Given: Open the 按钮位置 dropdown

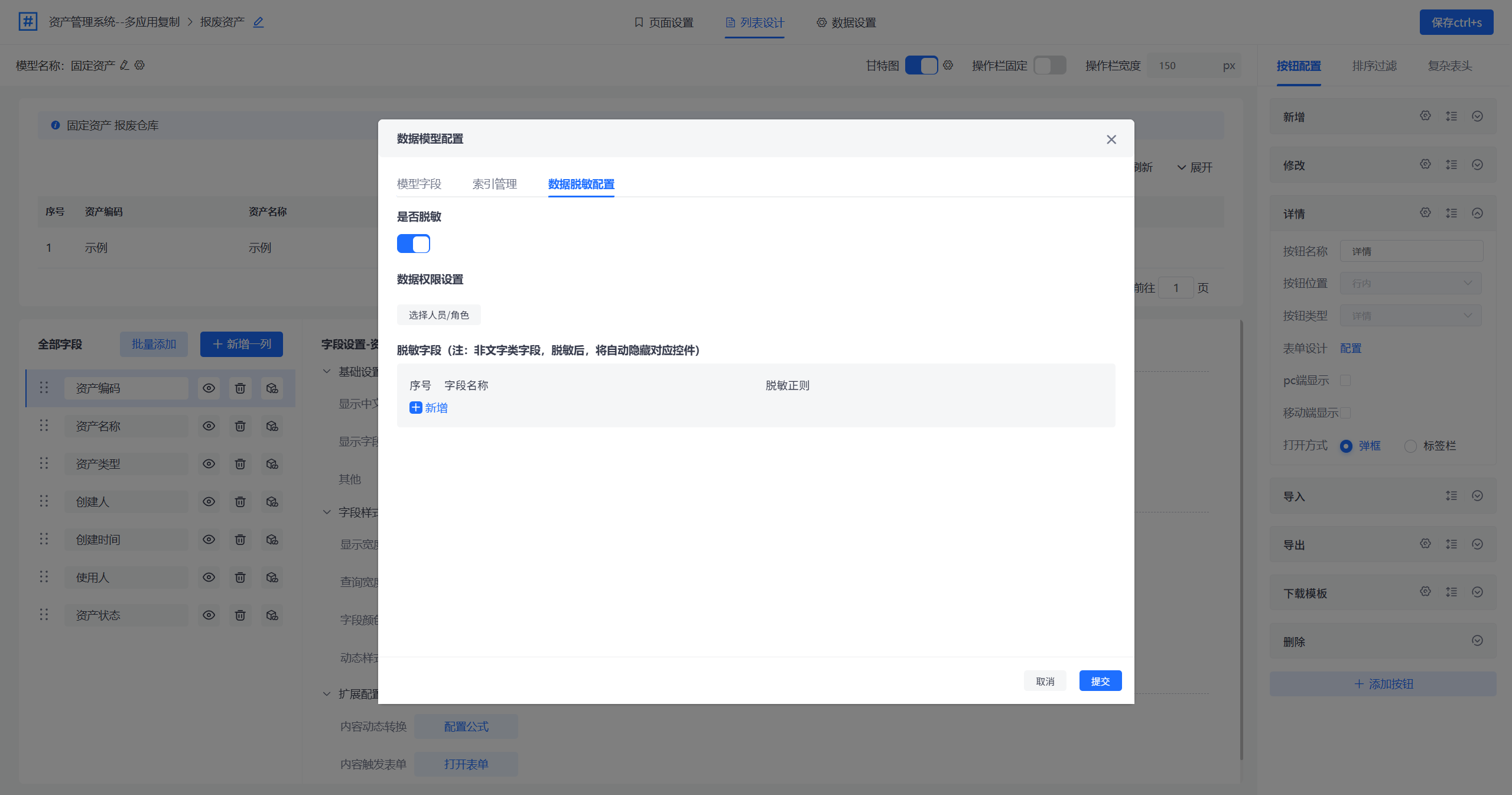Looking at the screenshot, I should tap(1411, 284).
